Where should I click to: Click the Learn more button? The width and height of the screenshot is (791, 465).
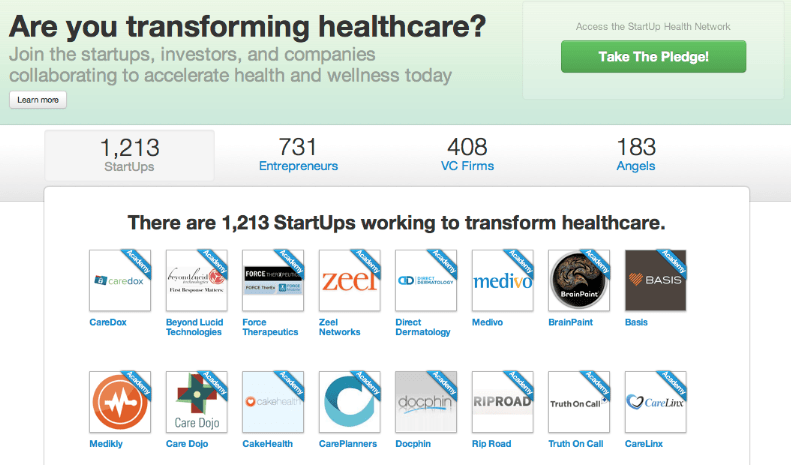coord(38,100)
